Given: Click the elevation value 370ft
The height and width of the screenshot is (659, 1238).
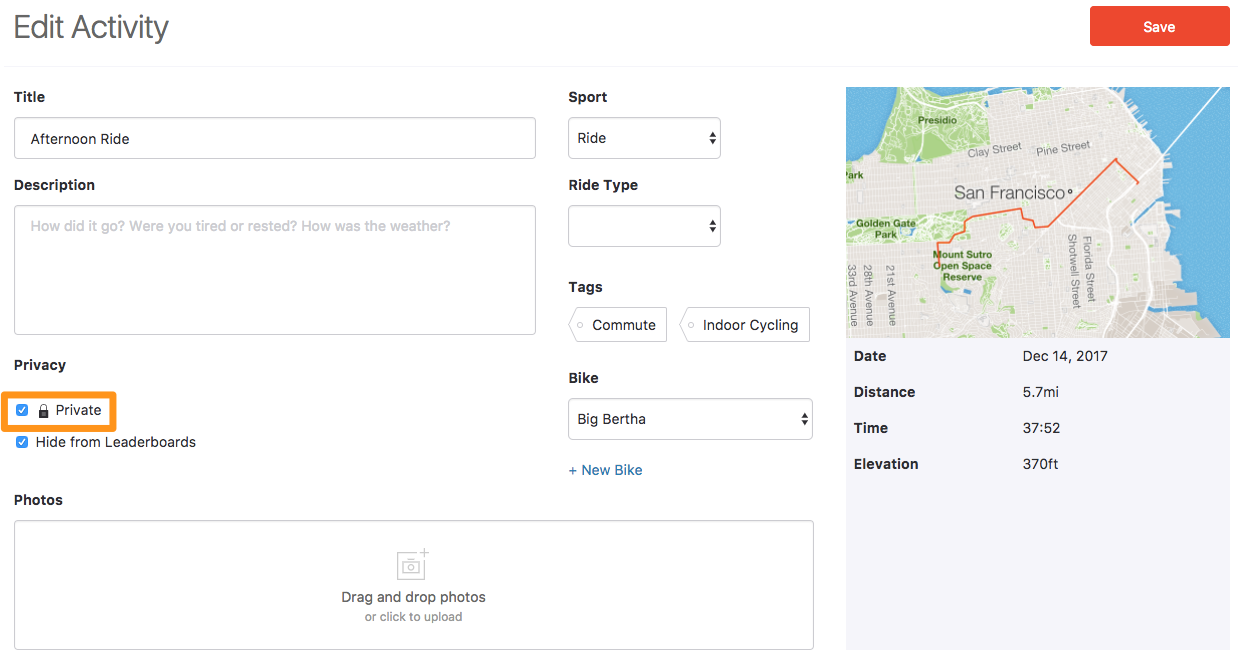Looking at the screenshot, I should 1040,464.
